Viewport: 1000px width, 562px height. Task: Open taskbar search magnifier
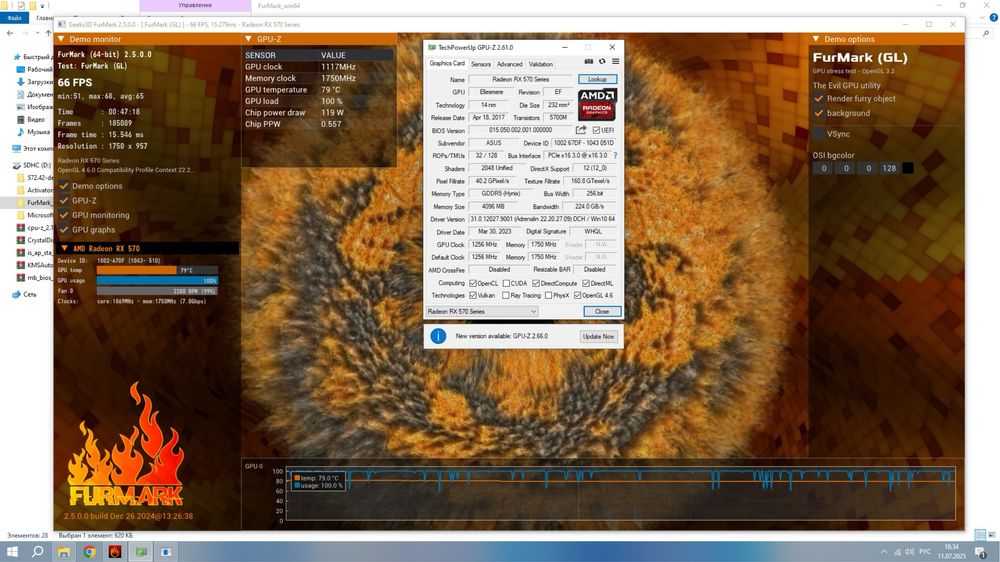[x=38, y=552]
